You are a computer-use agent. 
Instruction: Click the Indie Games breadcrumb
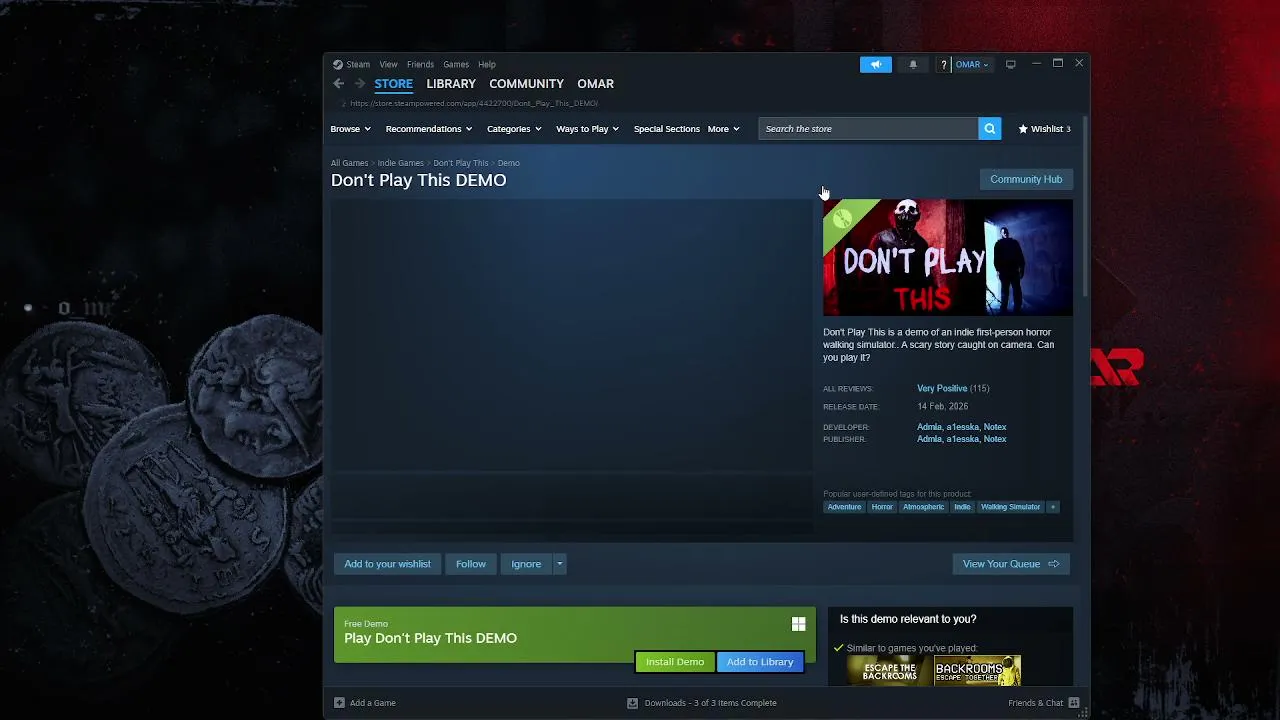click(x=401, y=163)
